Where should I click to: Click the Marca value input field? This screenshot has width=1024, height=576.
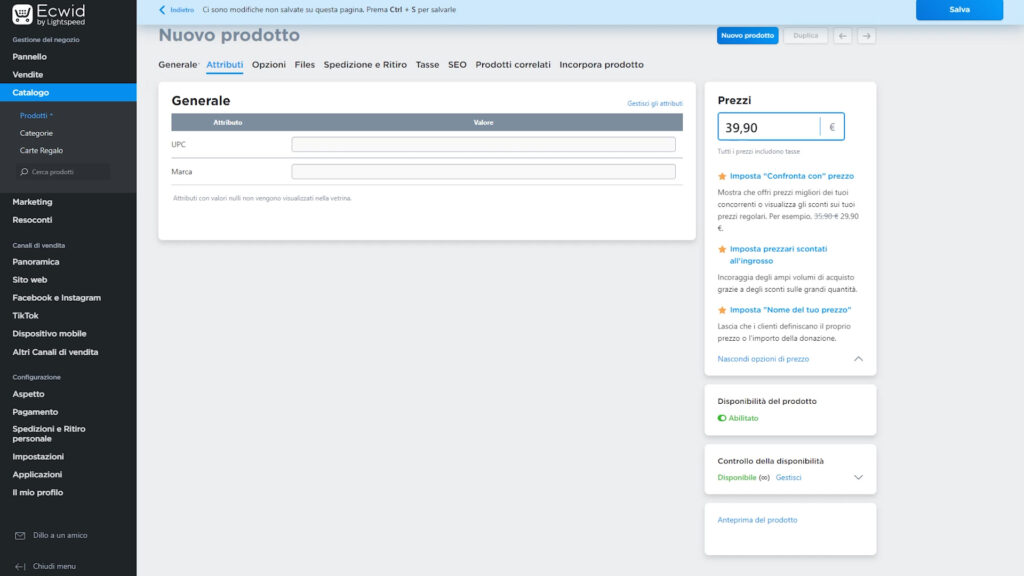[x=483, y=172]
